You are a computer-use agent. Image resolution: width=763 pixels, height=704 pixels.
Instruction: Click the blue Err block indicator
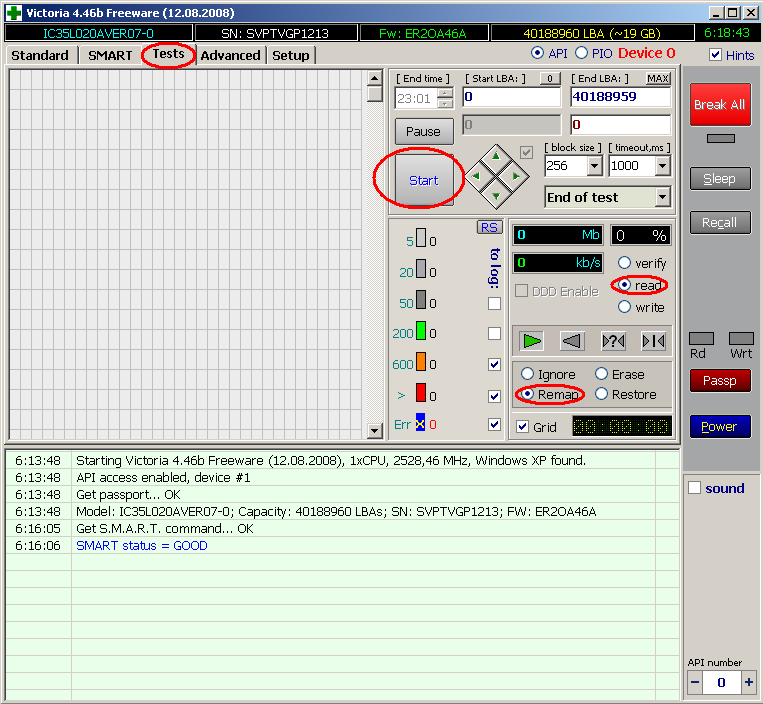point(420,422)
